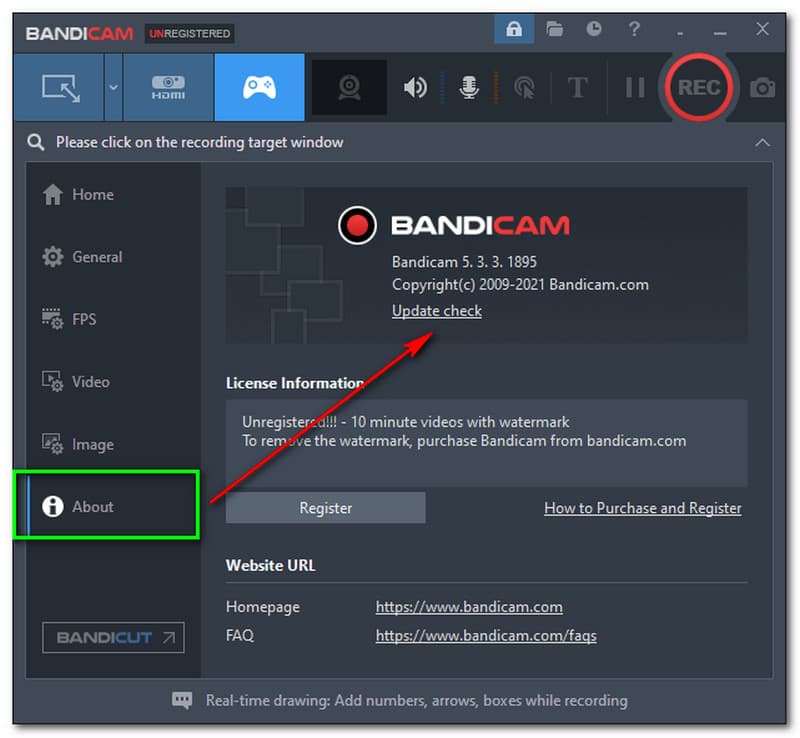Collapse the panel with the chevron arrow
This screenshot has width=800, height=738.
point(763,142)
